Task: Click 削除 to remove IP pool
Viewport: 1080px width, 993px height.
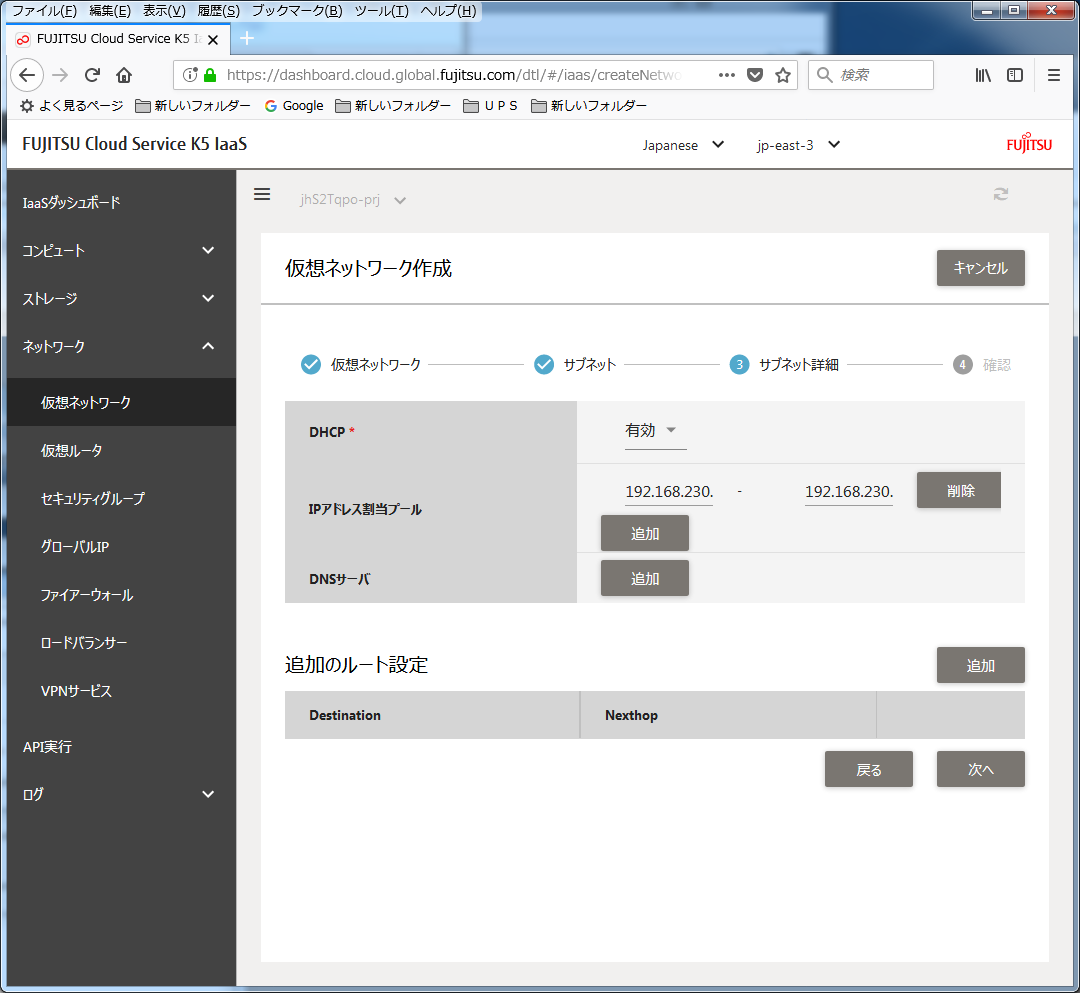Action: (x=959, y=490)
